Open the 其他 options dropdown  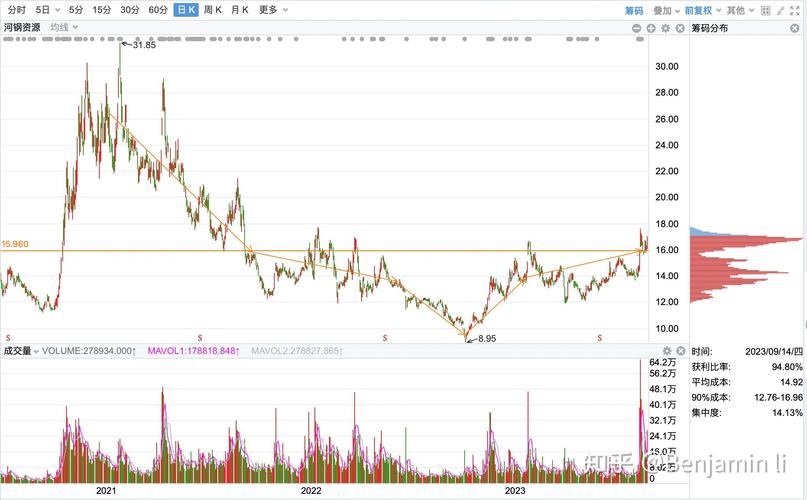point(740,10)
